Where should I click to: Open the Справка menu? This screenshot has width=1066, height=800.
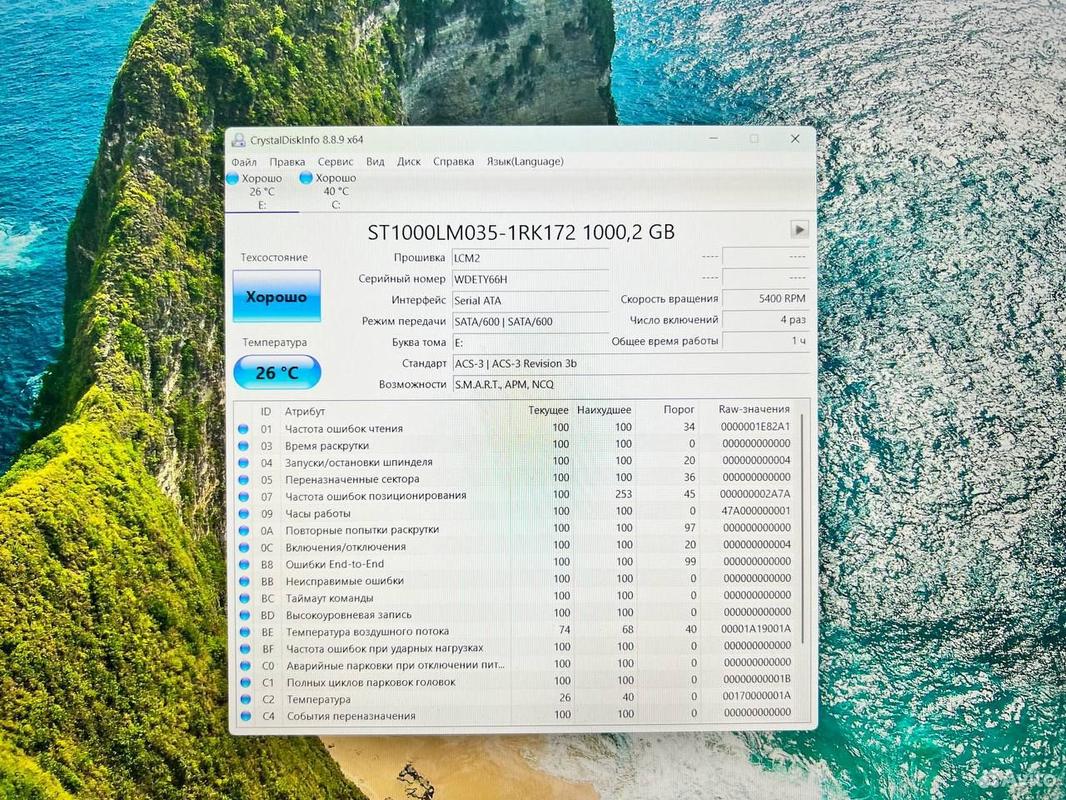coord(453,161)
